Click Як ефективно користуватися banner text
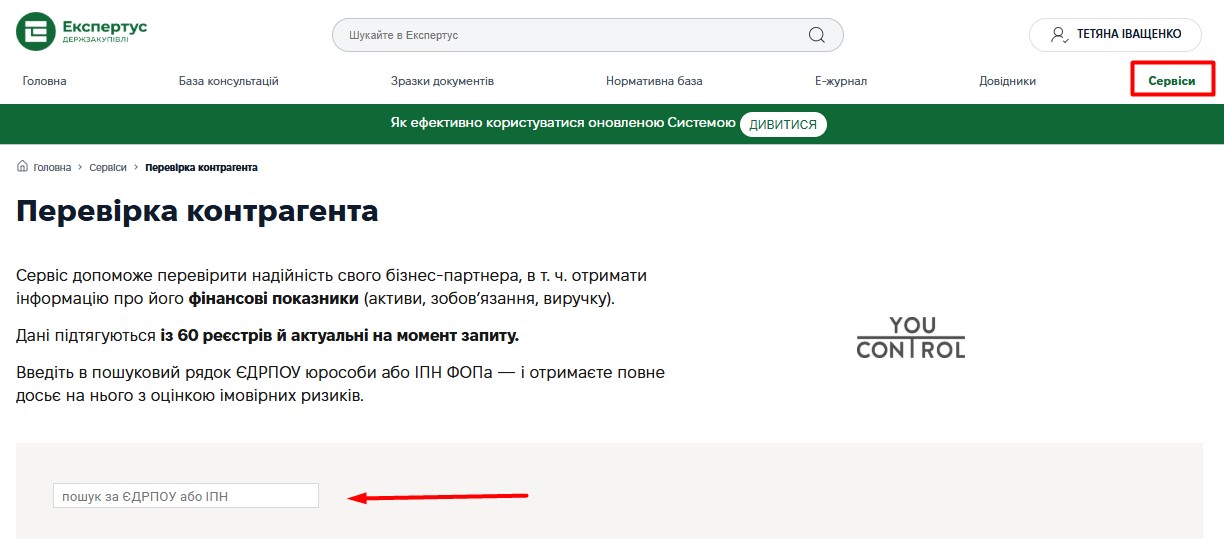 pos(563,124)
